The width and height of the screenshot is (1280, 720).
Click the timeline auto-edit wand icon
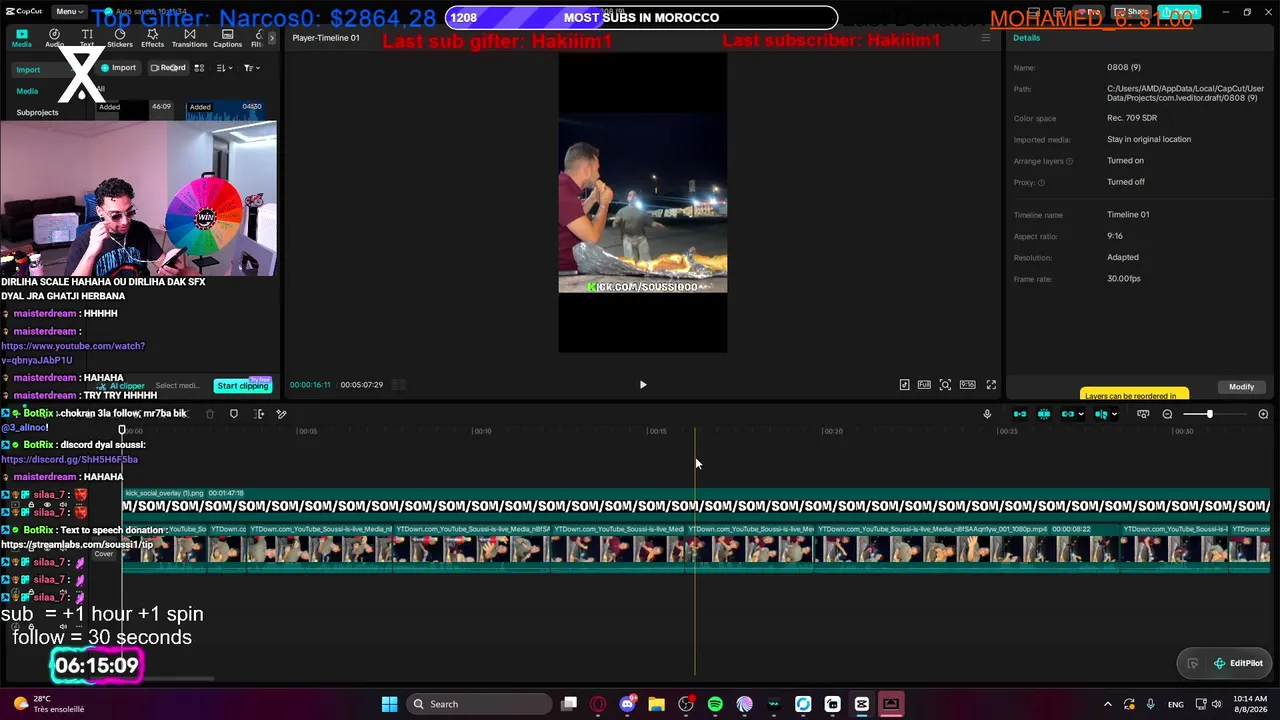pos(282,414)
